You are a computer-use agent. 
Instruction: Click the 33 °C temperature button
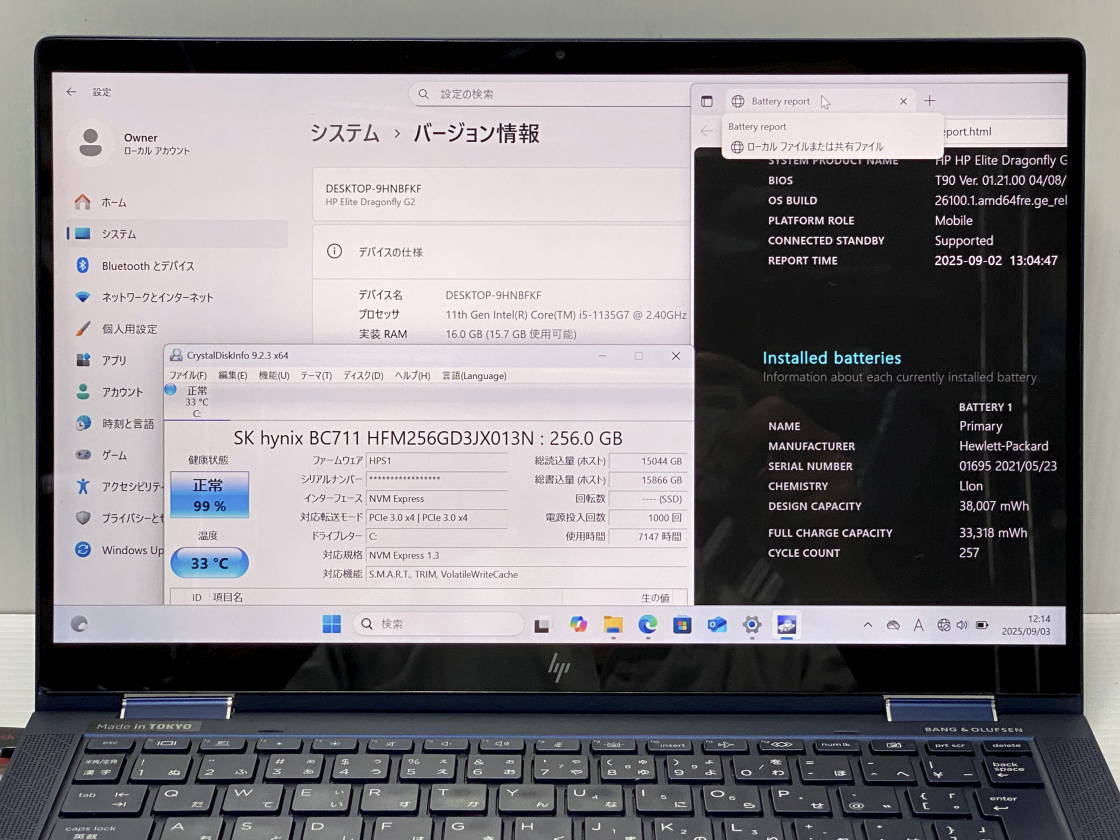209,563
